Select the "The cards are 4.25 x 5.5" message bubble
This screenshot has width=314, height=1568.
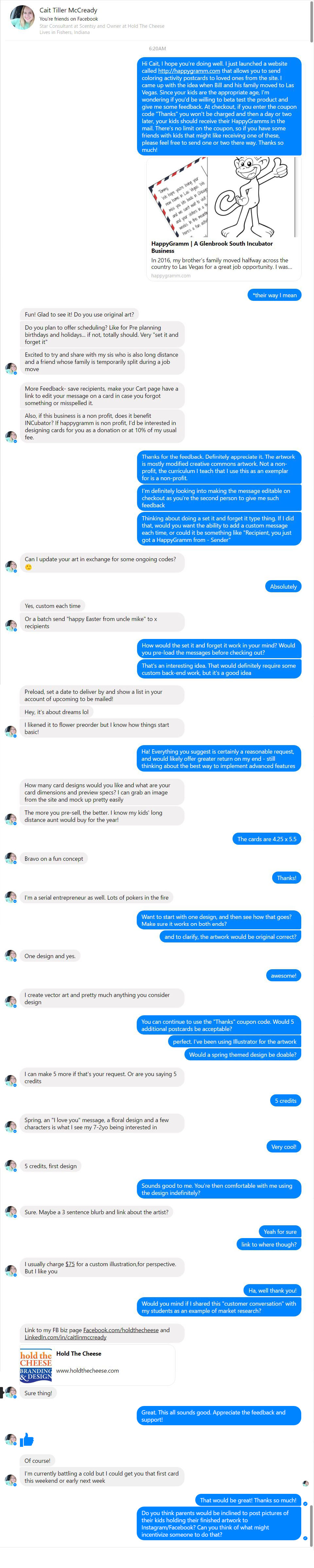pos(267,839)
